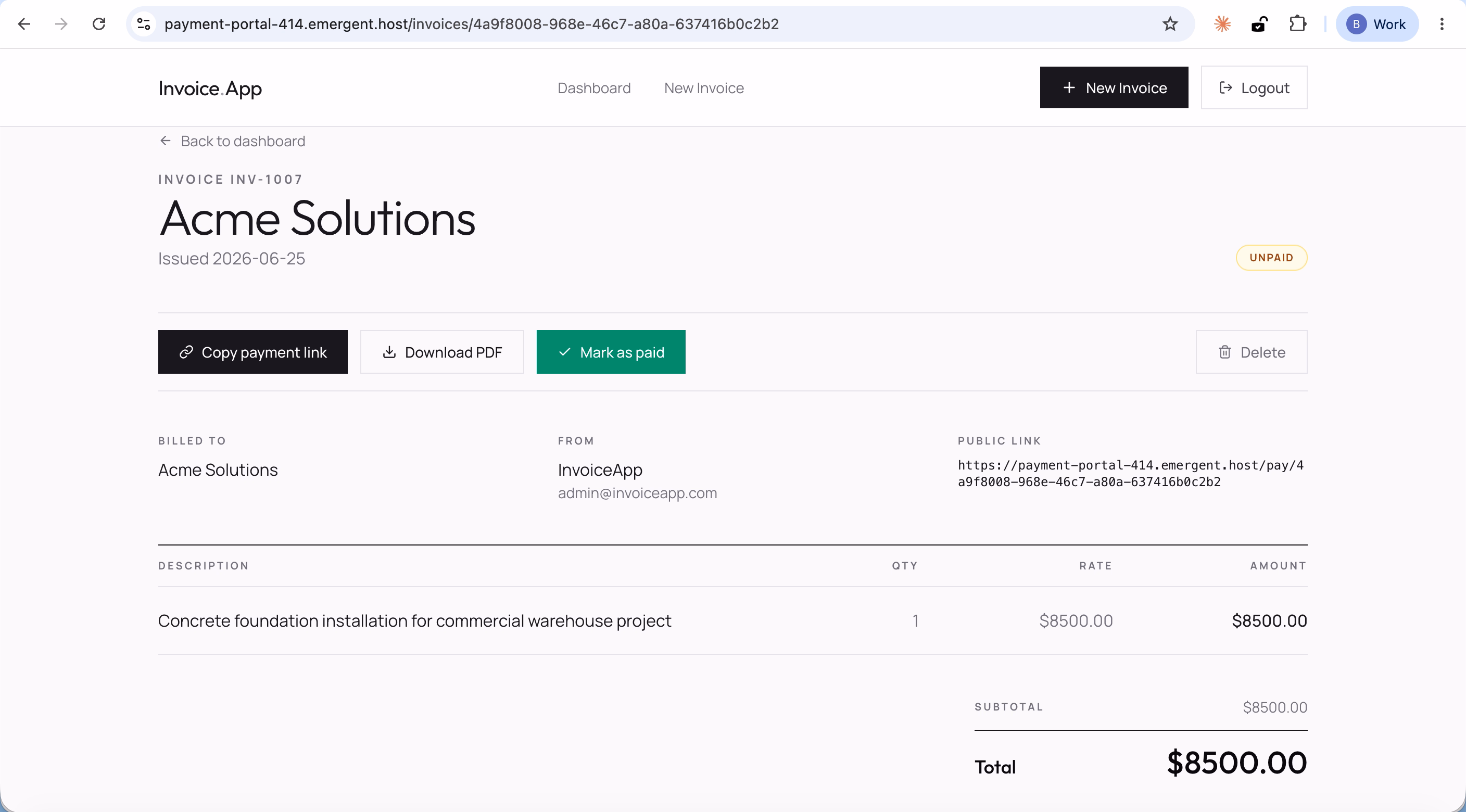Click the UNPAID status badge
1466x812 pixels.
click(x=1271, y=258)
